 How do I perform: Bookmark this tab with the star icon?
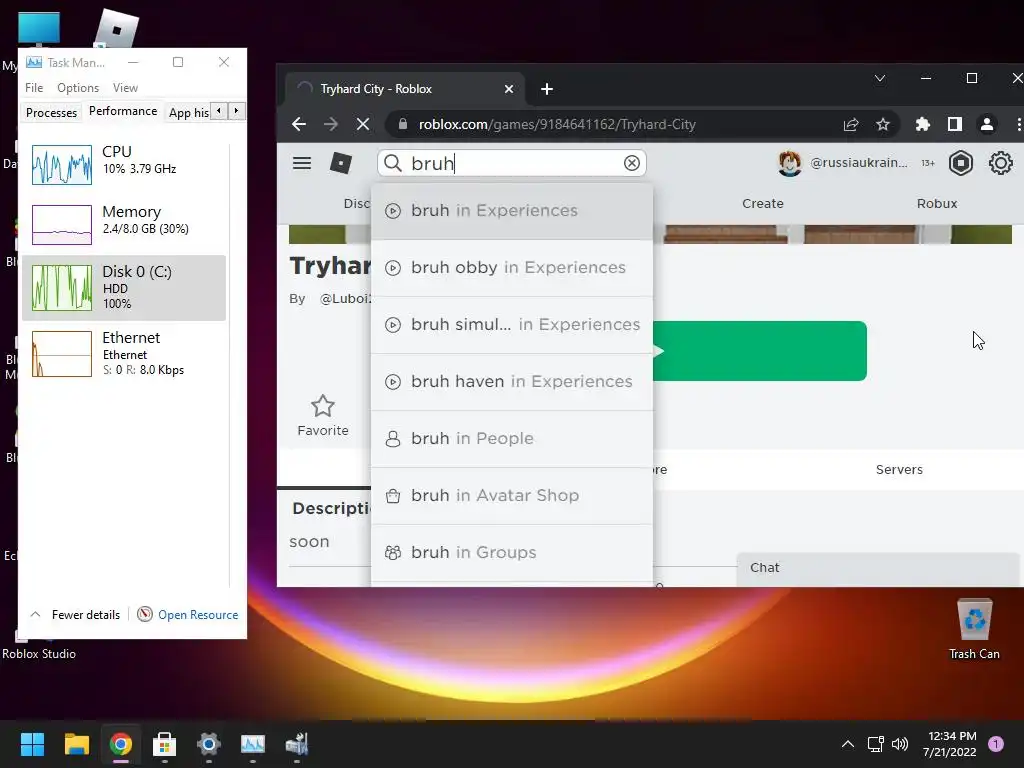[x=883, y=124]
